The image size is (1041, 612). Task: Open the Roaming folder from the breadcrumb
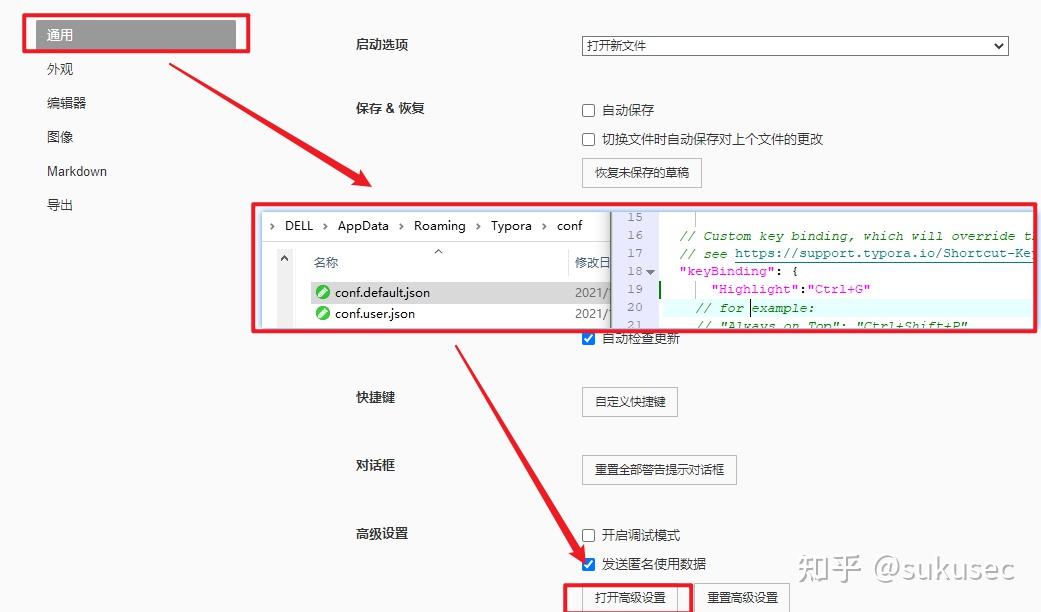pyautogui.click(x=440, y=226)
